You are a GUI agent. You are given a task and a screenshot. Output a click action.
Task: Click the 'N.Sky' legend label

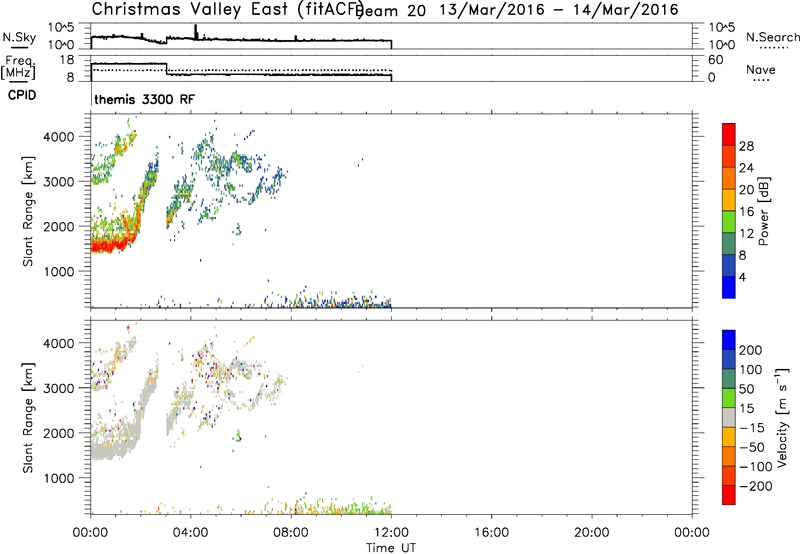pyautogui.click(x=19, y=37)
